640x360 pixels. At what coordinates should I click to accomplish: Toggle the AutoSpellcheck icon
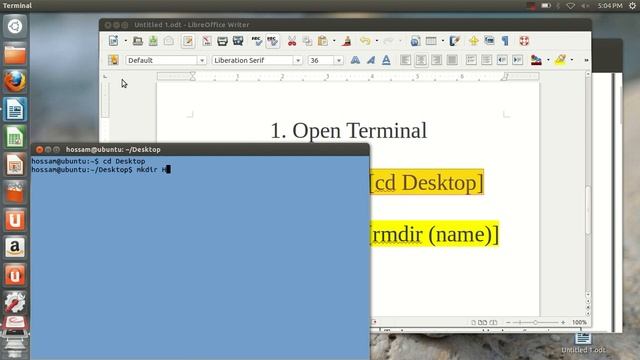(272, 41)
